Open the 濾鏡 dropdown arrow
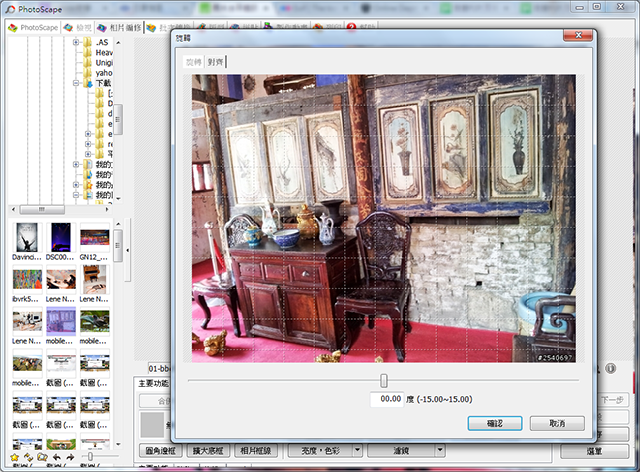 [x=442, y=450]
